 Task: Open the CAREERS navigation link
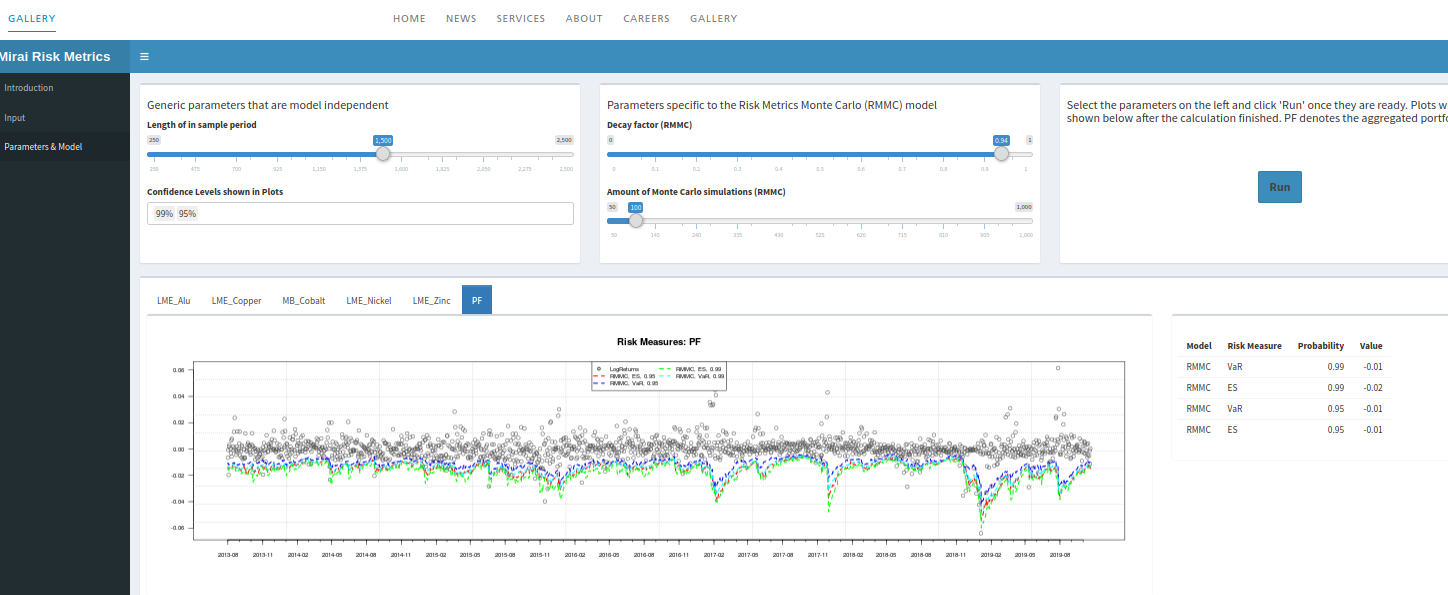pyautogui.click(x=646, y=18)
